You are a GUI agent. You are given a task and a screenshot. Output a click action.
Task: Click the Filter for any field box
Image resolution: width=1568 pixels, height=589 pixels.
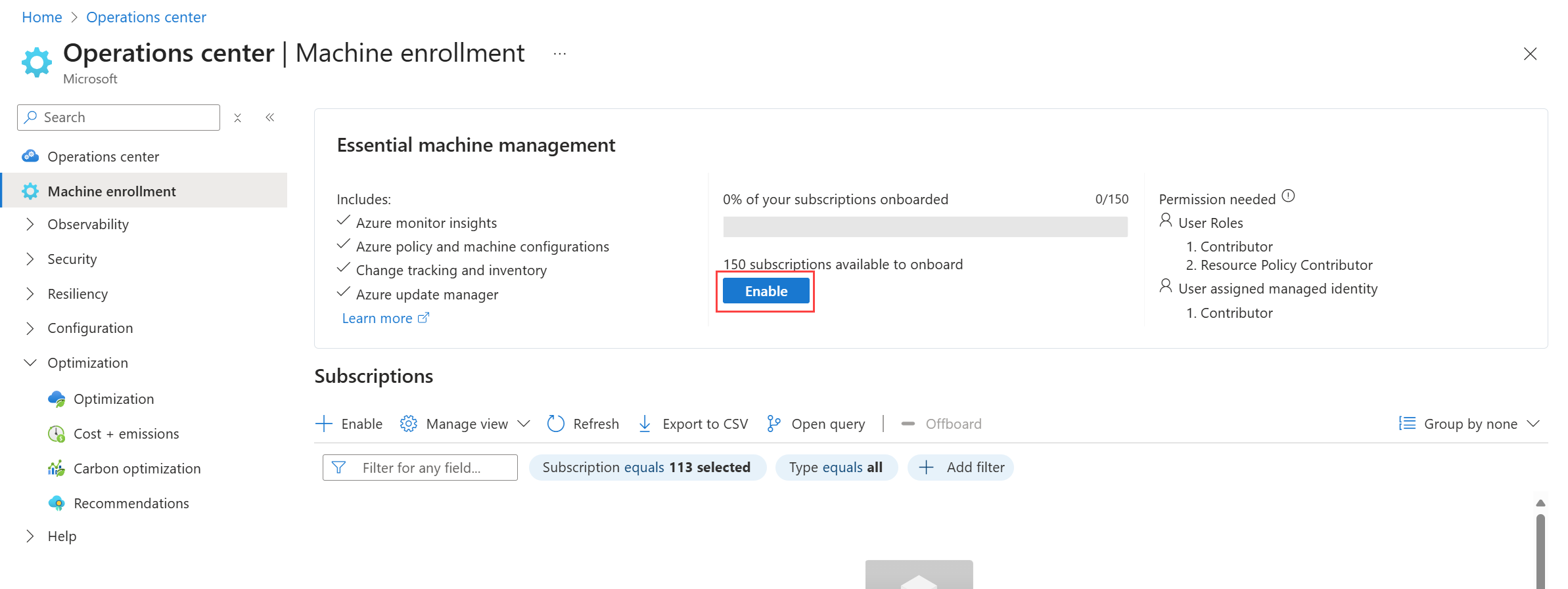421,468
